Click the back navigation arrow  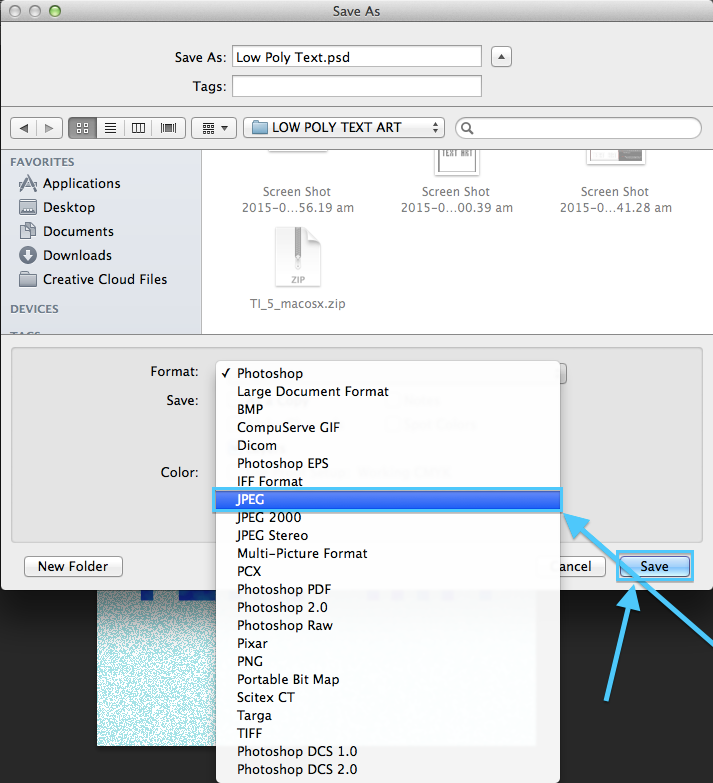[x=23, y=128]
